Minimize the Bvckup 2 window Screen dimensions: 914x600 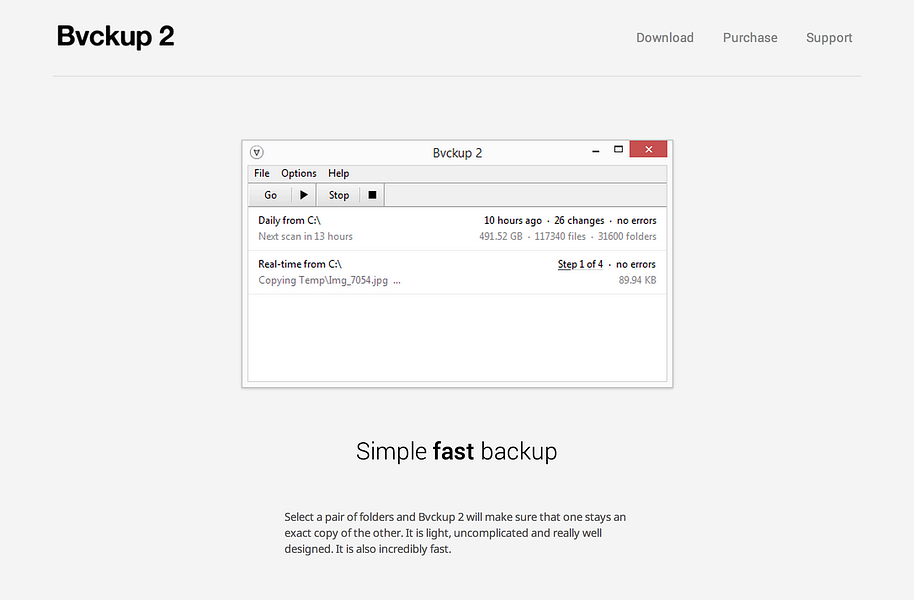(596, 150)
